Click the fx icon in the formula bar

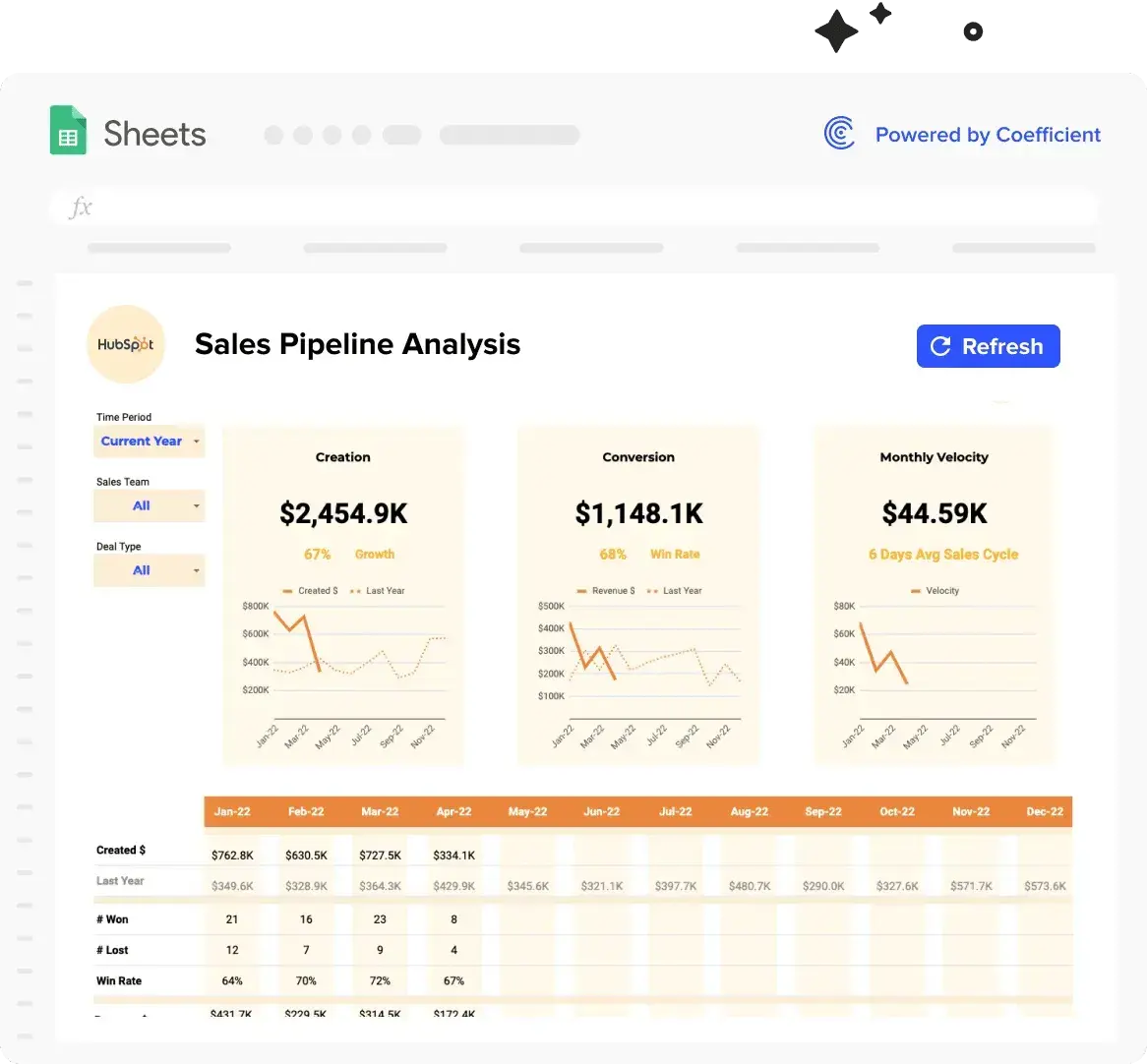(81, 207)
